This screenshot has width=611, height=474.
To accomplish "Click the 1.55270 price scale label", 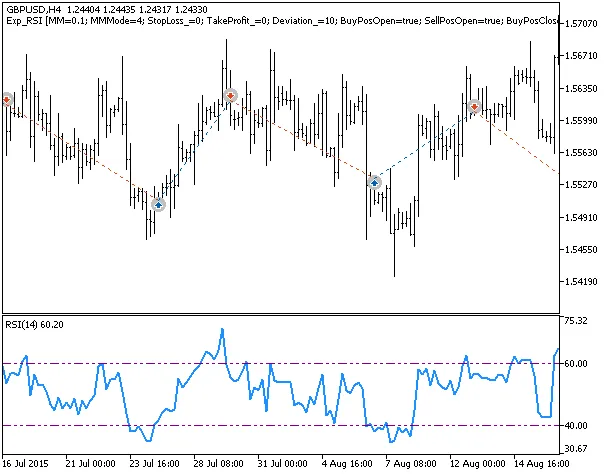I will [x=581, y=184].
